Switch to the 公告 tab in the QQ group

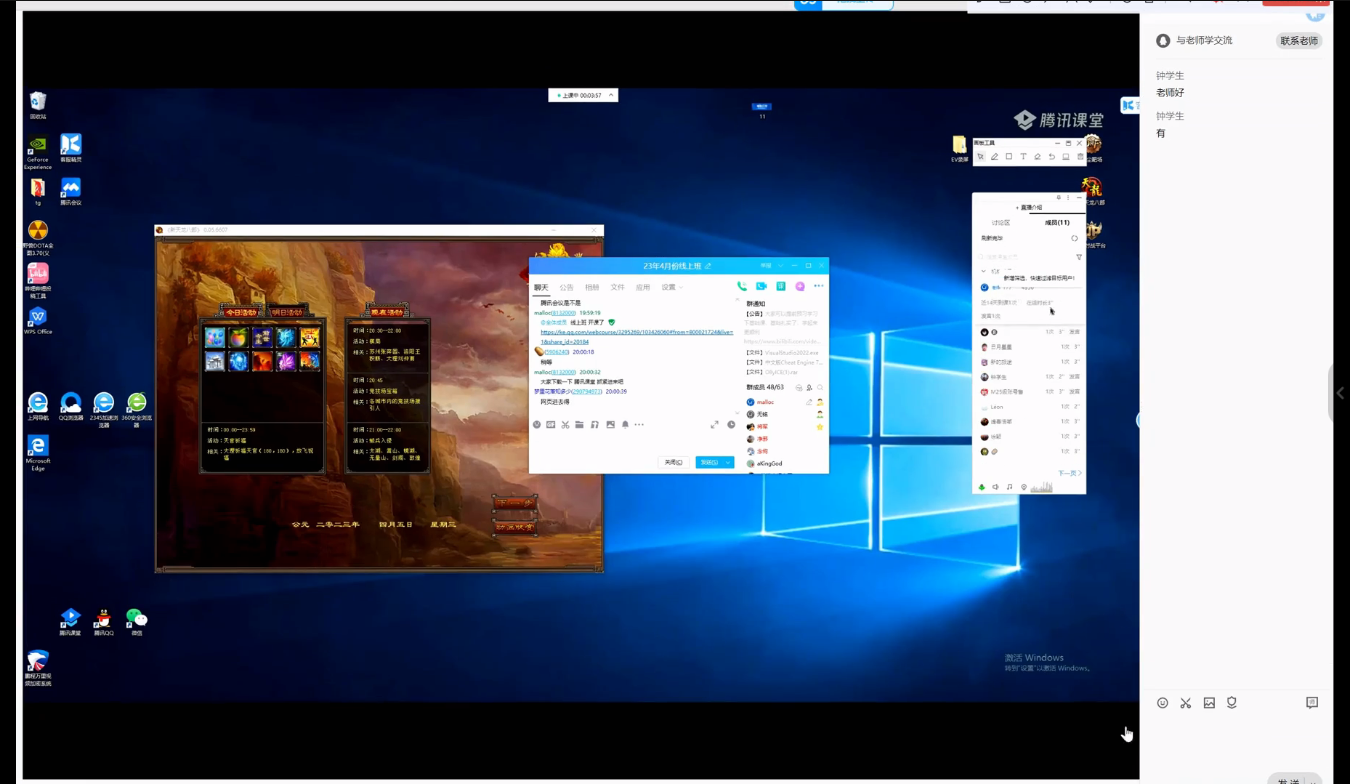566,287
